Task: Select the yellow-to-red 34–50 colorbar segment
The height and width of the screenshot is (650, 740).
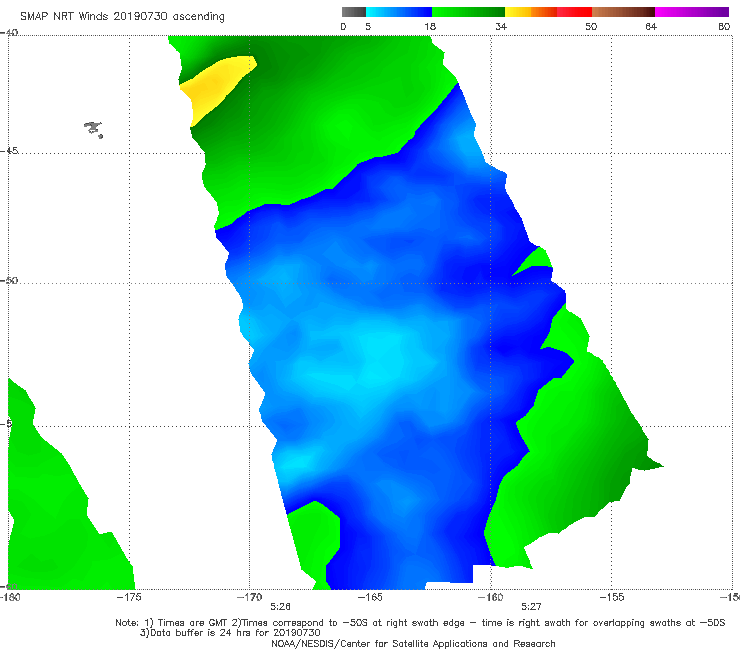Action: pyautogui.click(x=548, y=12)
